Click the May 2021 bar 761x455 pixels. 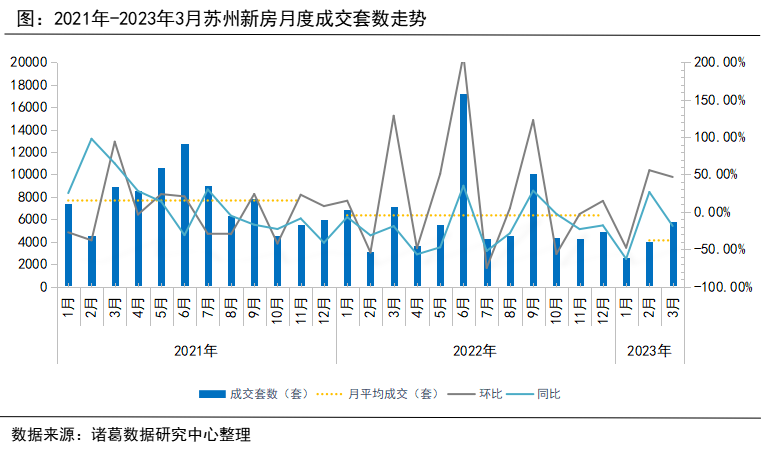click(162, 227)
